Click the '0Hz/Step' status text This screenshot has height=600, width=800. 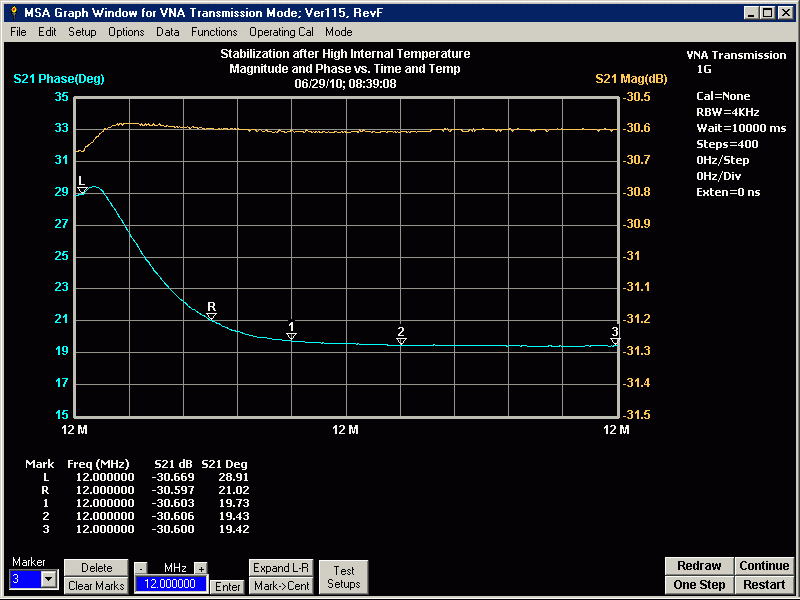click(x=722, y=160)
